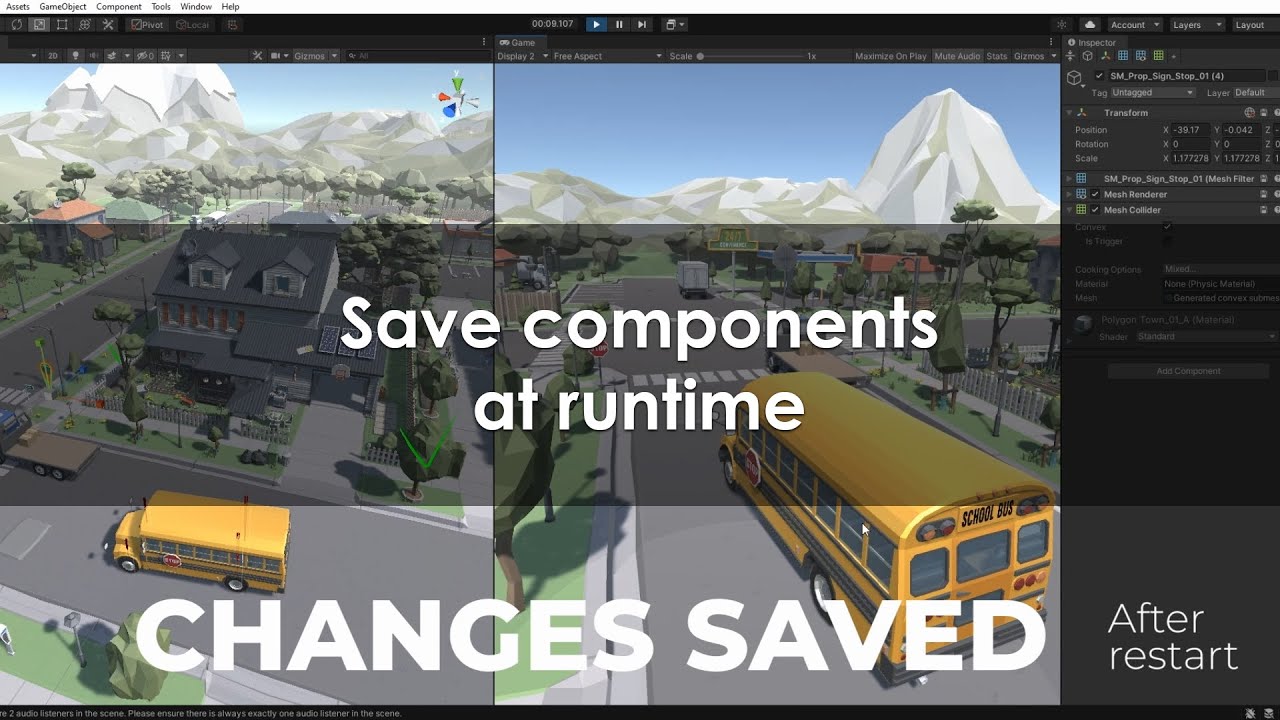This screenshot has width=1280, height=720.
Task: Open the Account dropdown
Action: point(1134,25)
